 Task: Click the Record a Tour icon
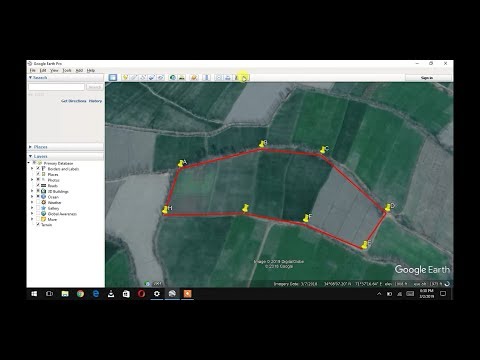(160, 78)
